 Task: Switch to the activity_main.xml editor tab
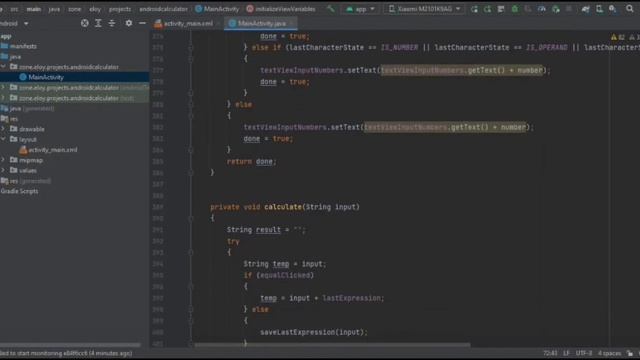184,24
